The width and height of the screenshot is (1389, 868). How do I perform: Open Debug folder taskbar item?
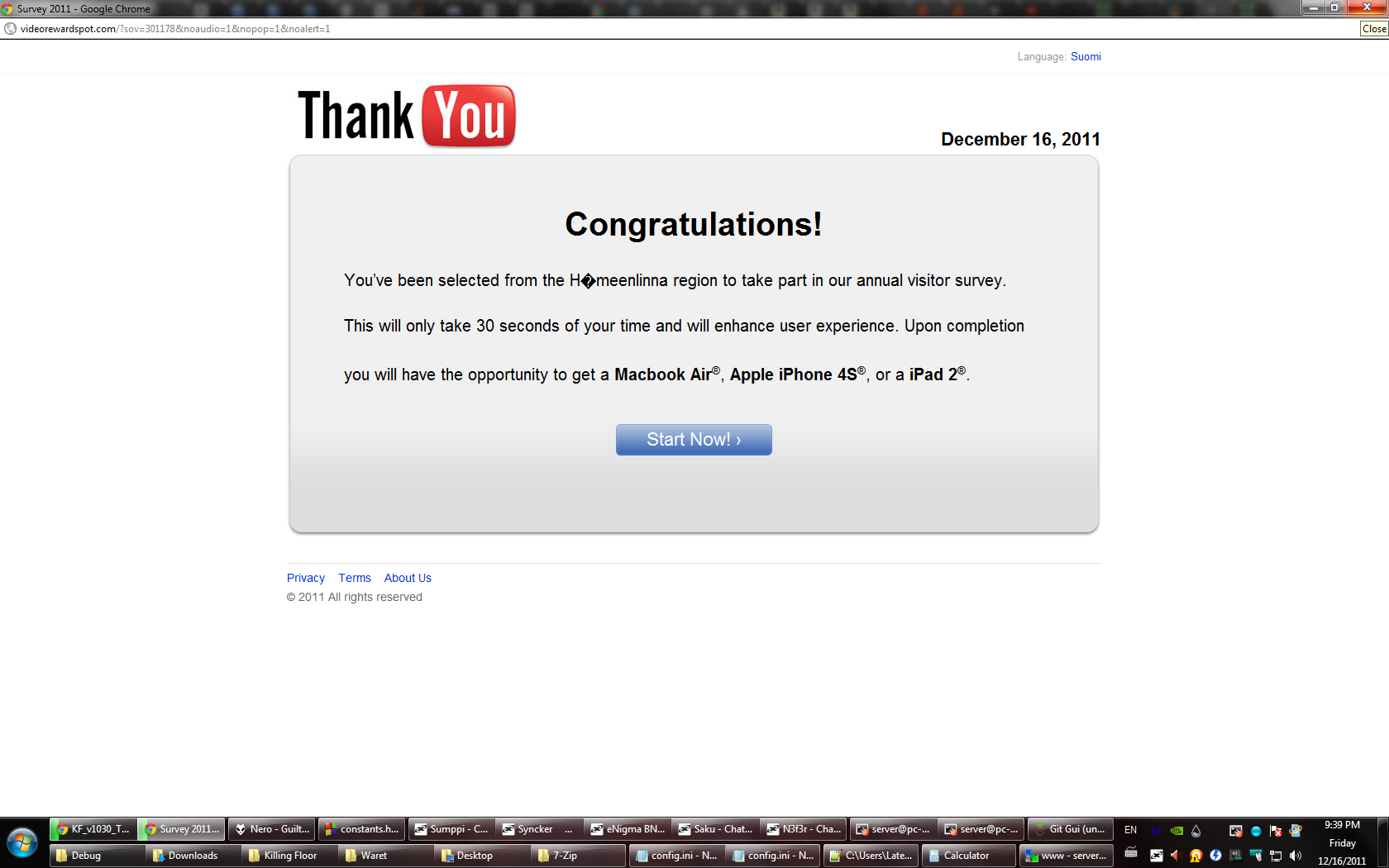(97, 856)
